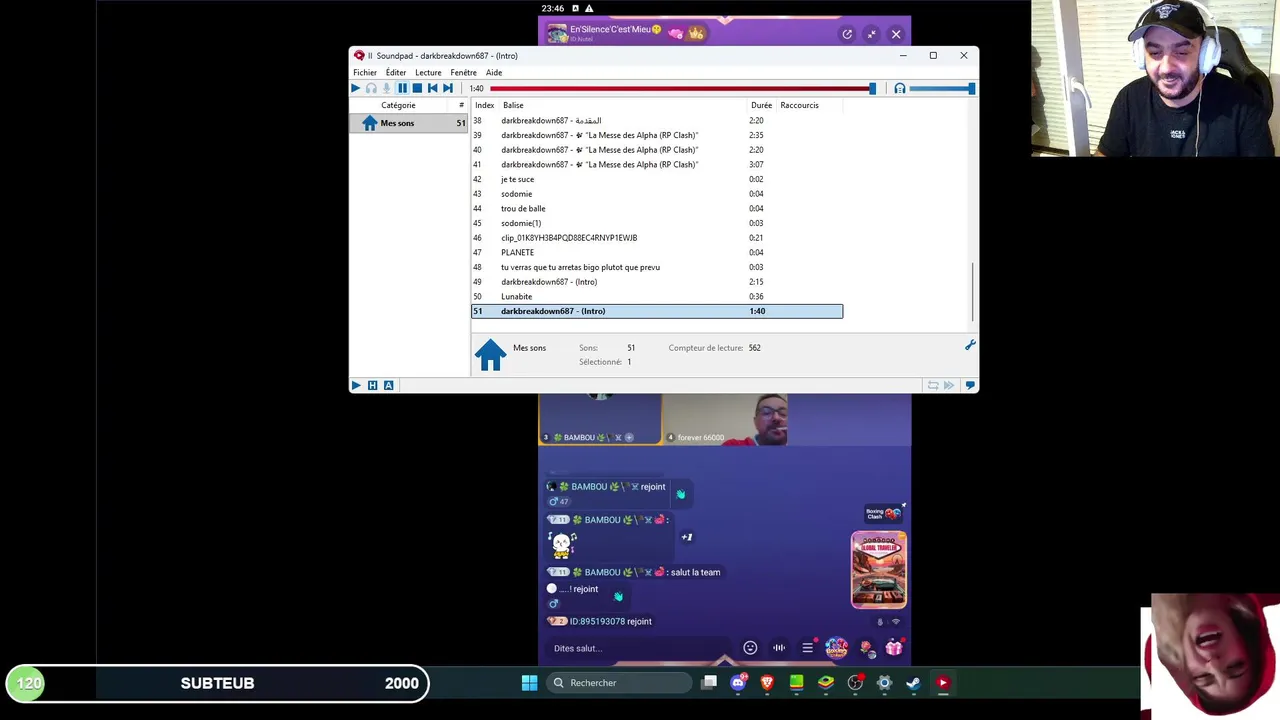The height and width of the screenshot is (720, 1280).
Task: Click the share icon on the live stream header
Action: point(847,34)
